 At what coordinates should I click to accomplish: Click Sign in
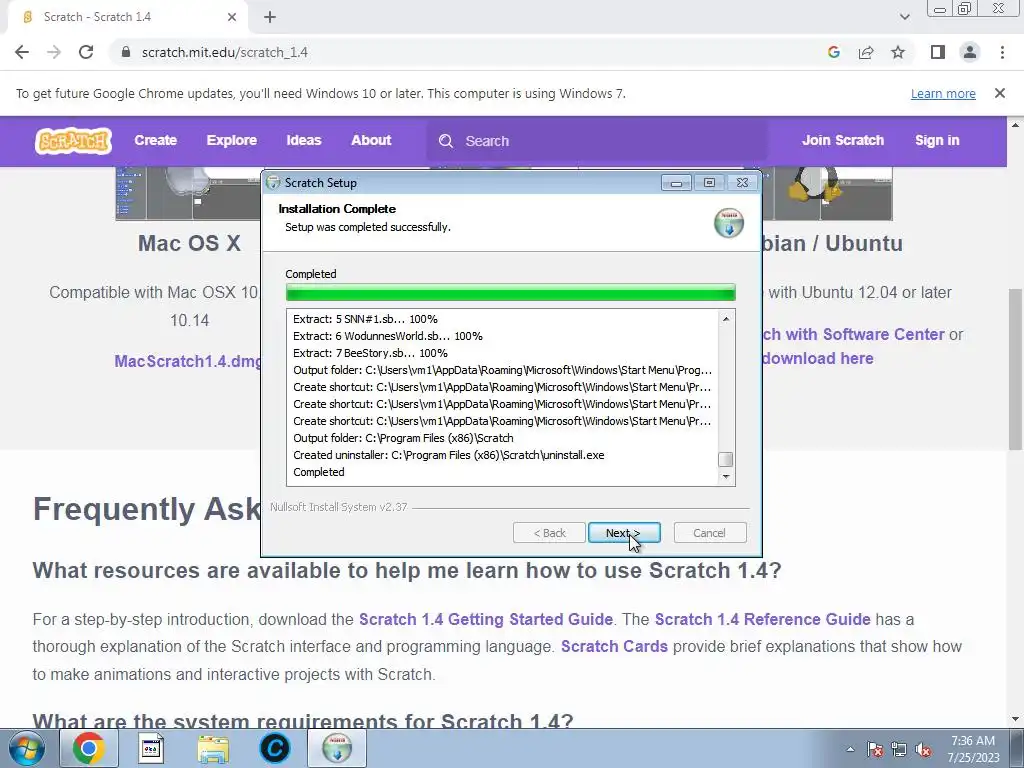[x=937, y=140]
